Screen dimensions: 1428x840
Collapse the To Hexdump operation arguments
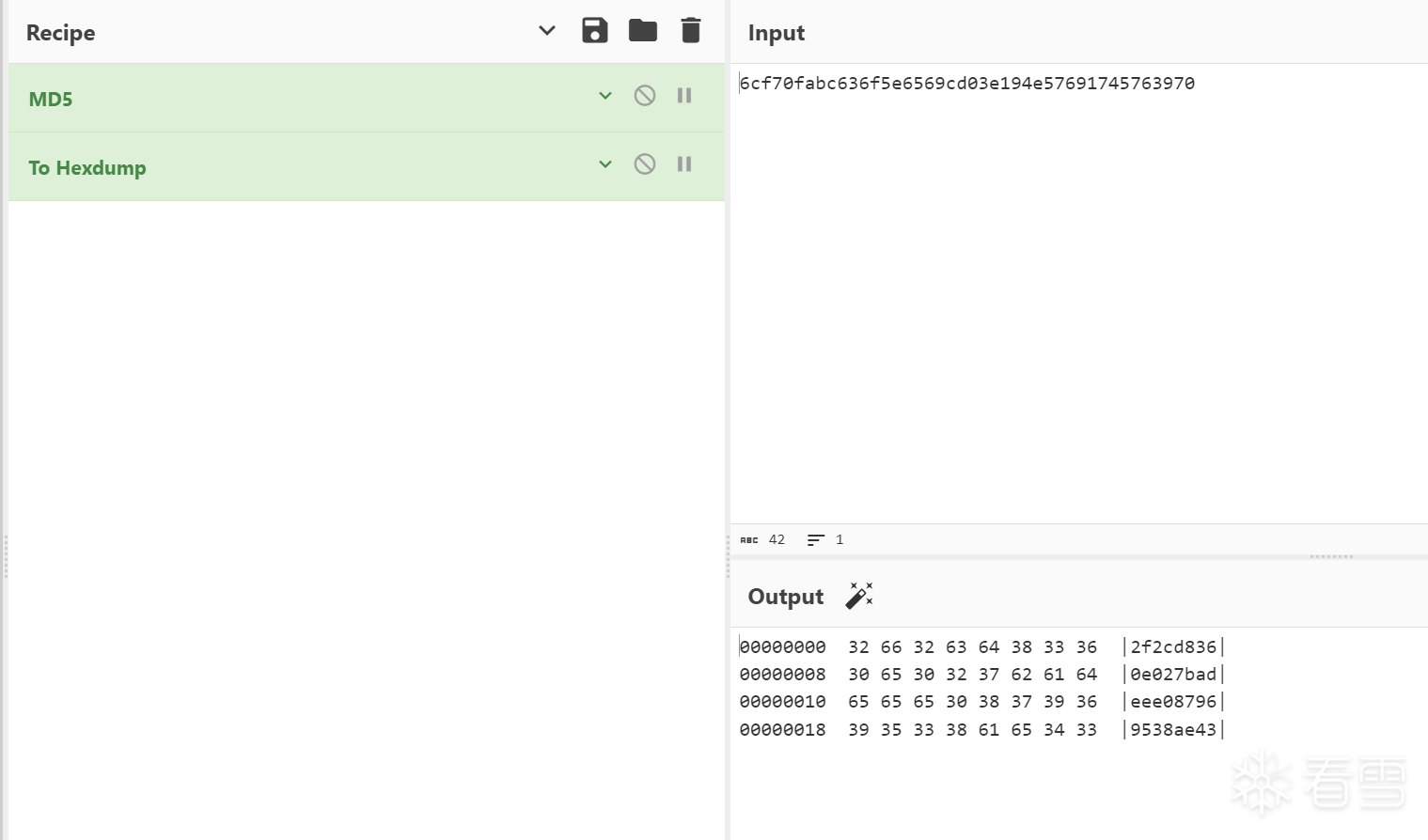[x=605, y=164]
